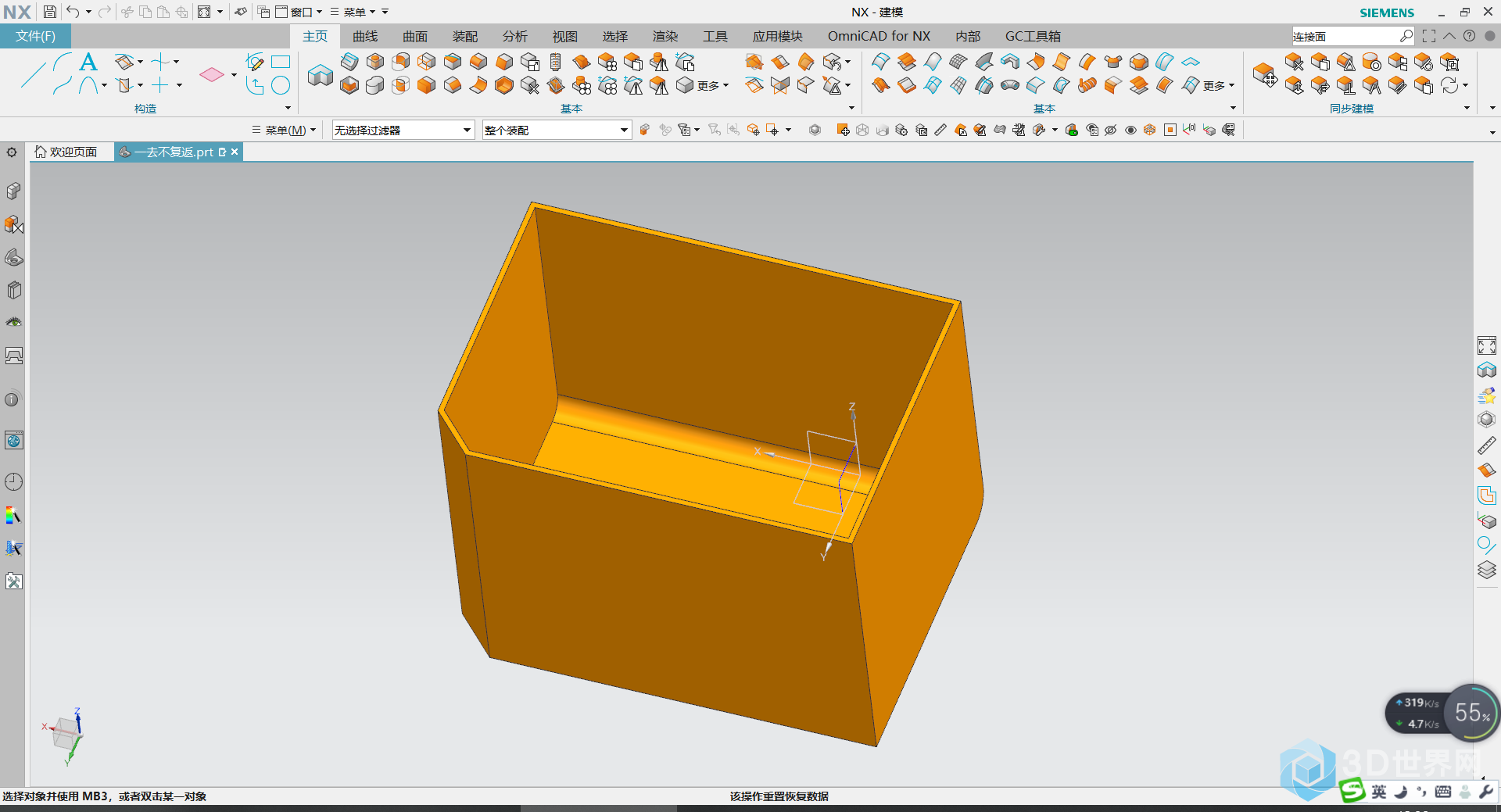The image size is (1501, 812).
Task: Click the large Move Face icon
Action: (x=1265, y=75)
